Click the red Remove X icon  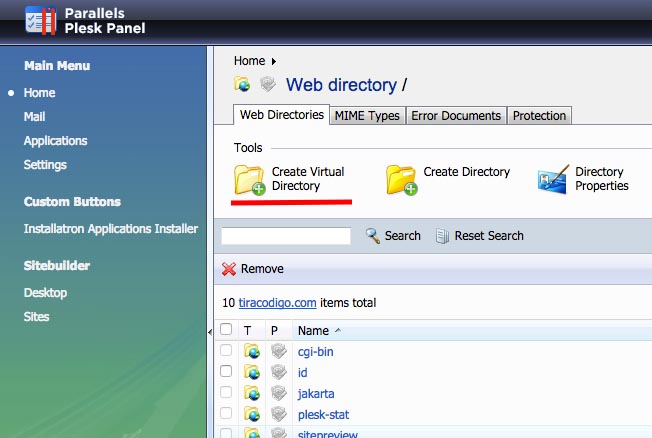(x=229, y=269)
